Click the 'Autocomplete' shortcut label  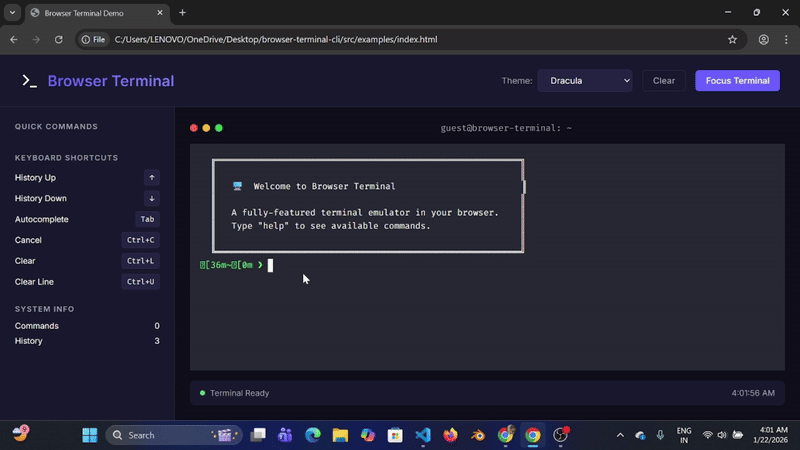pos(41,219)
